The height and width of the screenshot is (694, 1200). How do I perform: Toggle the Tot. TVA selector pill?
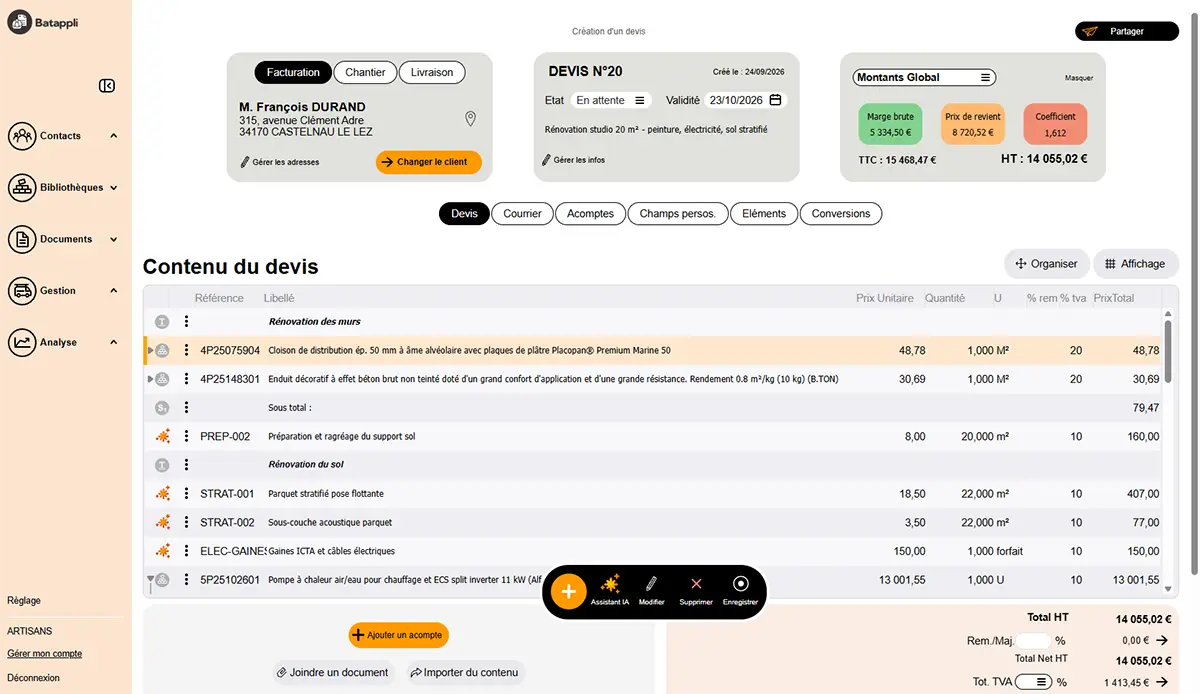[x=1034, y=682]
